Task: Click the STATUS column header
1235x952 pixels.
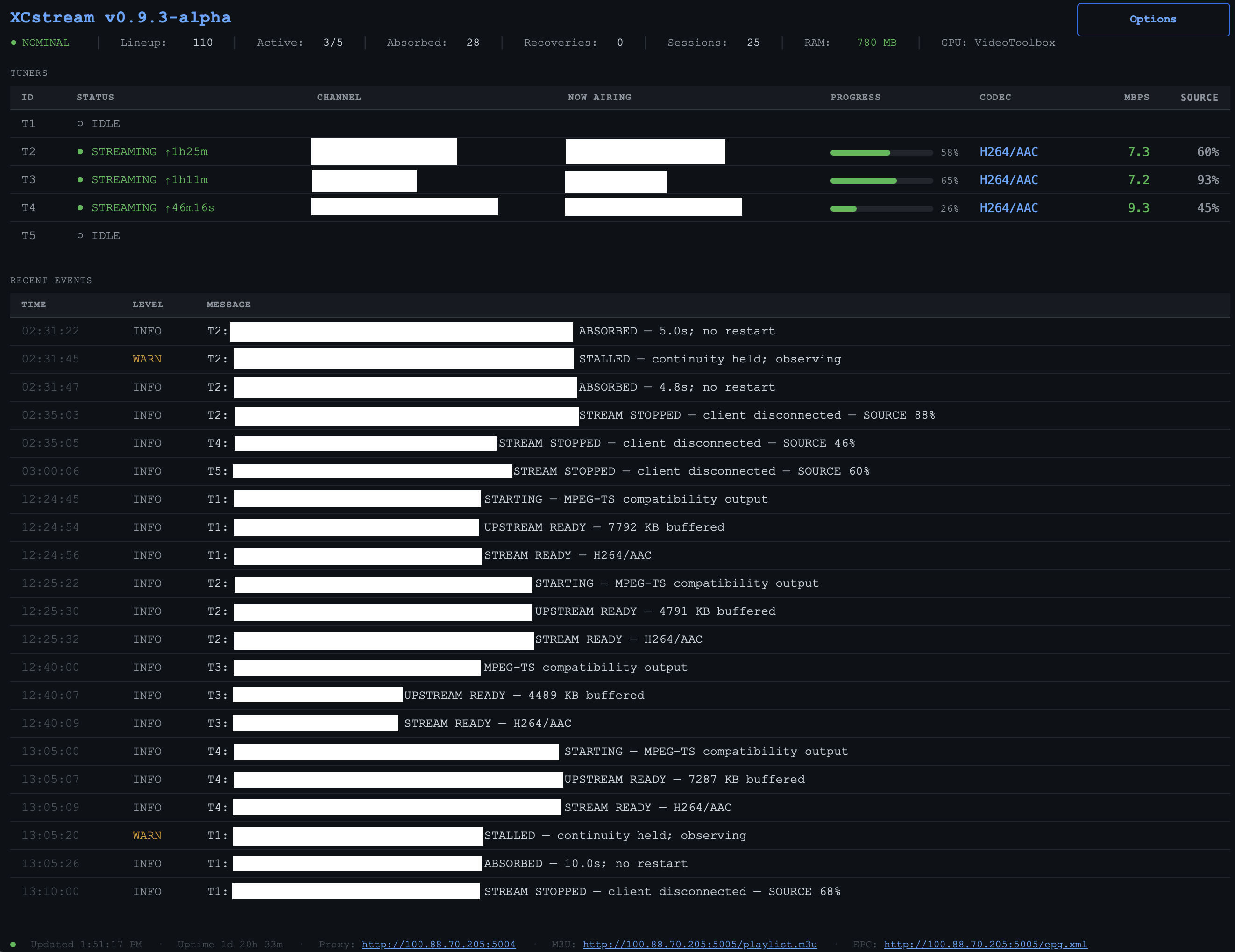Action: click(x=96, y=97)
